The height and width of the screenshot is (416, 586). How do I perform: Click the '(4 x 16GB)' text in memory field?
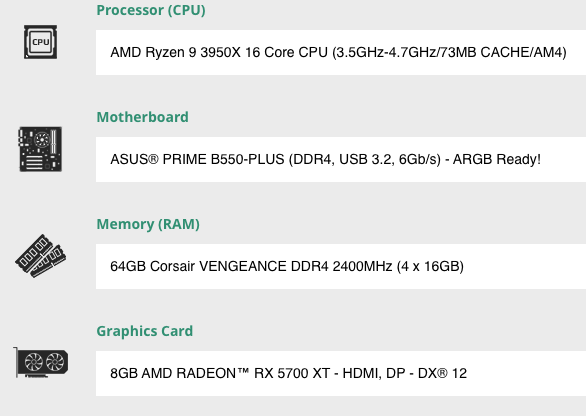(x=430, y=266)
